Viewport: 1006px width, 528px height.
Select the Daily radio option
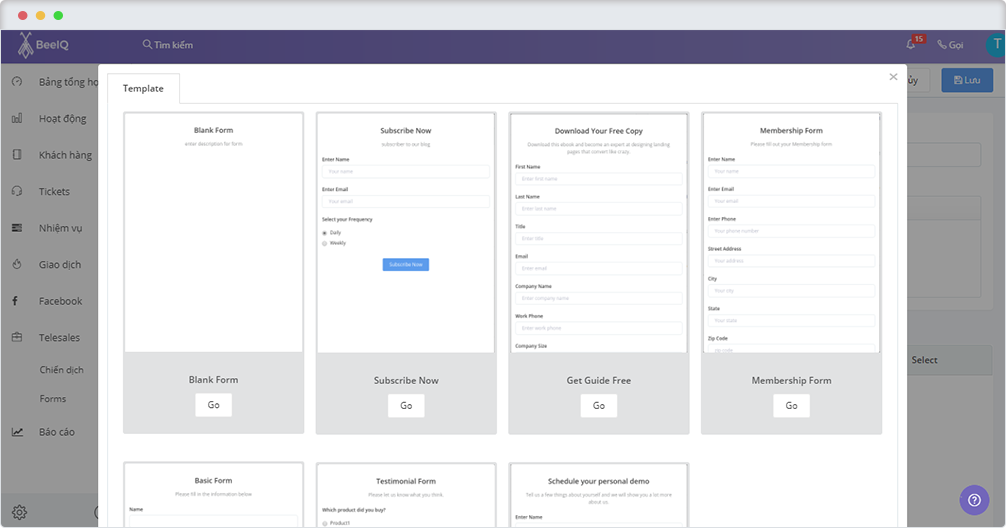pyautogui.click(x=324, y=232)
